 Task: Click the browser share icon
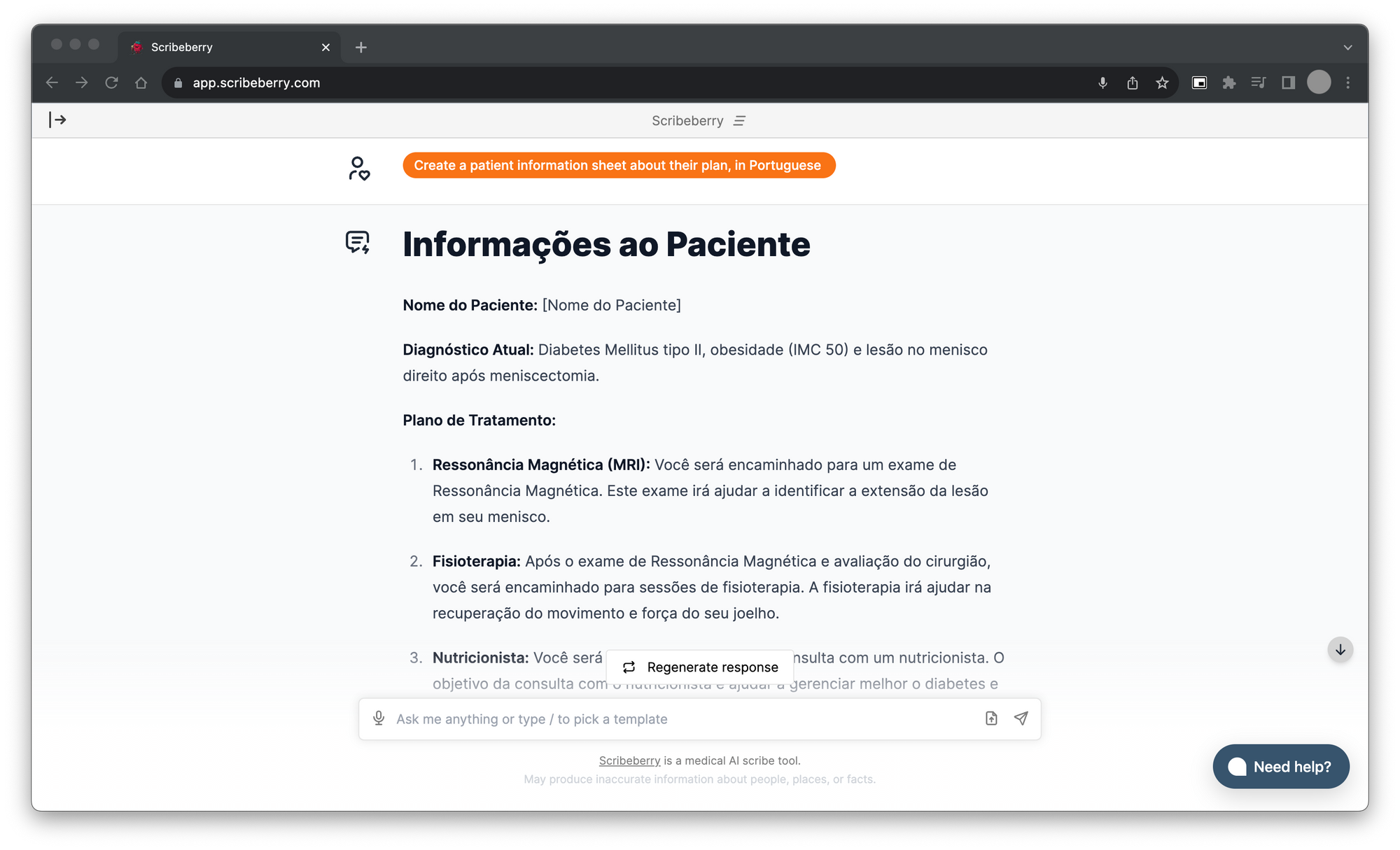pos(1133,83)
